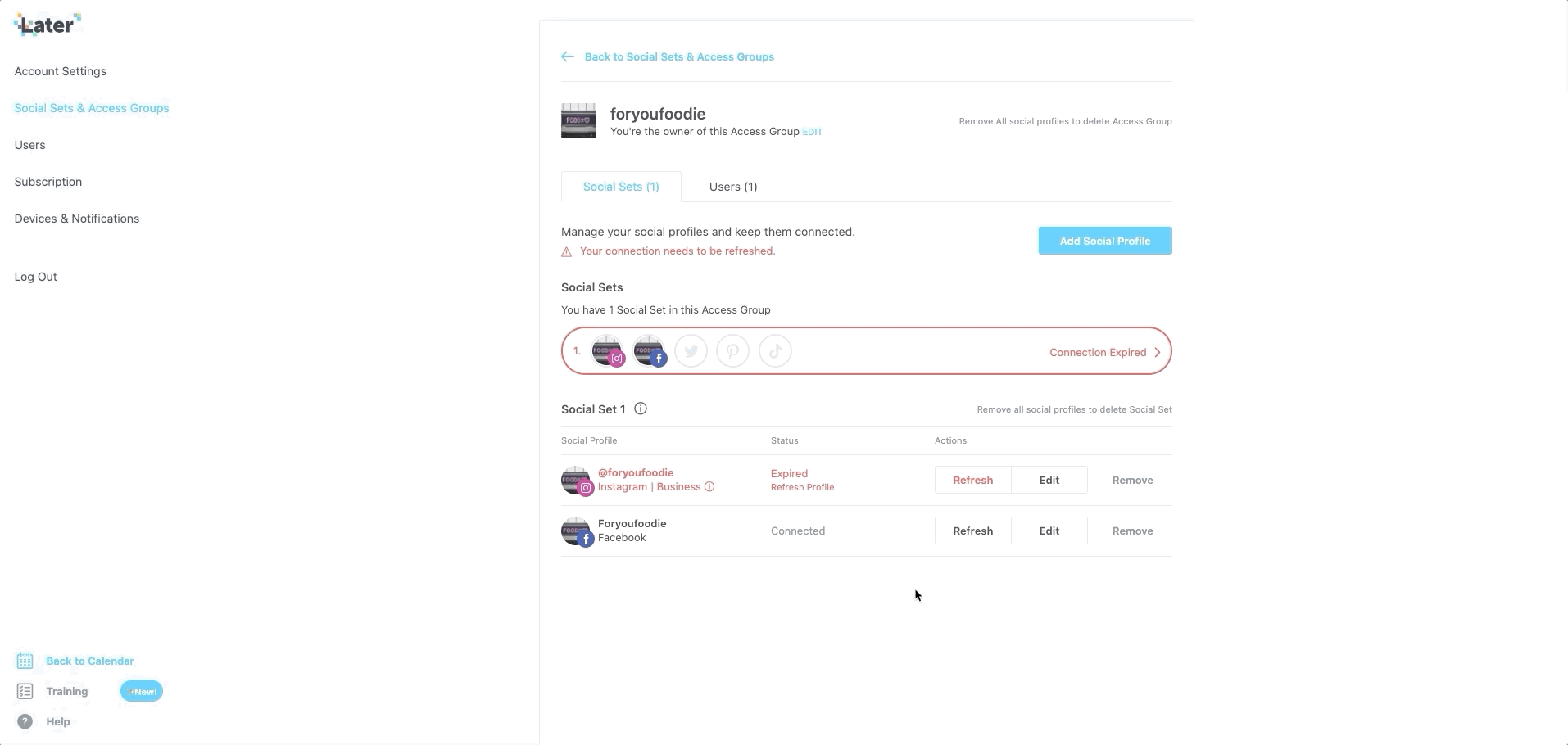Click @foryoufoodie Instagram avatar in table
This screenshot has width=1568, height=745.
[577, 481]
